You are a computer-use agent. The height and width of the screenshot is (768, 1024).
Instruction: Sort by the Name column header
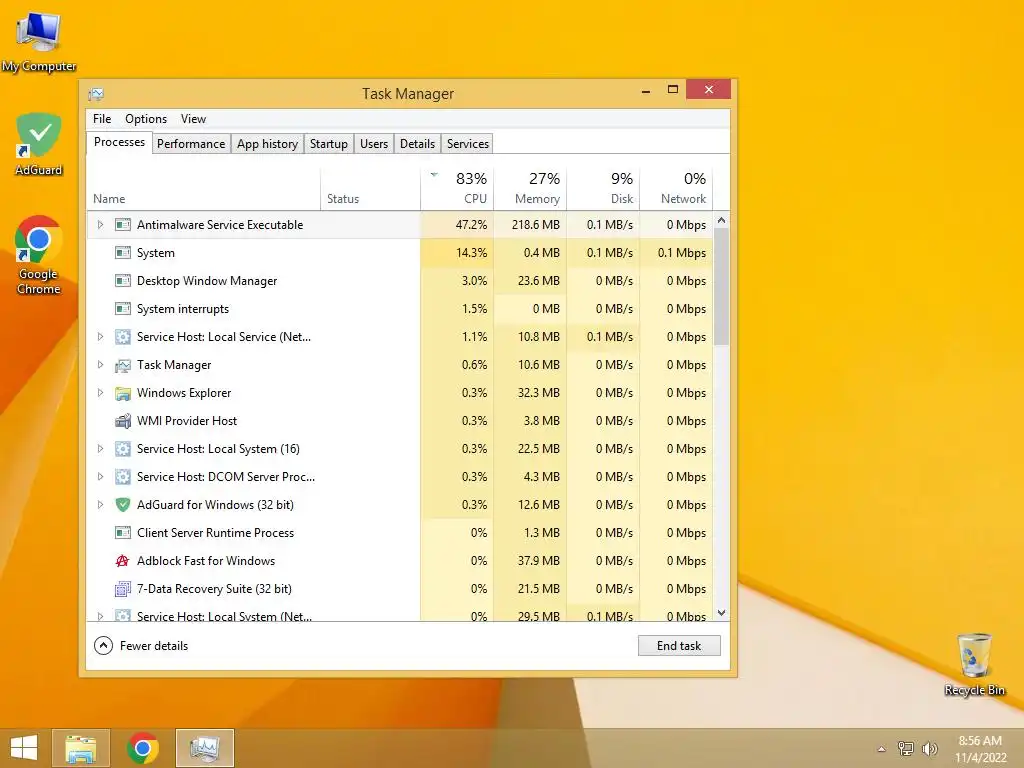point(204,189)
